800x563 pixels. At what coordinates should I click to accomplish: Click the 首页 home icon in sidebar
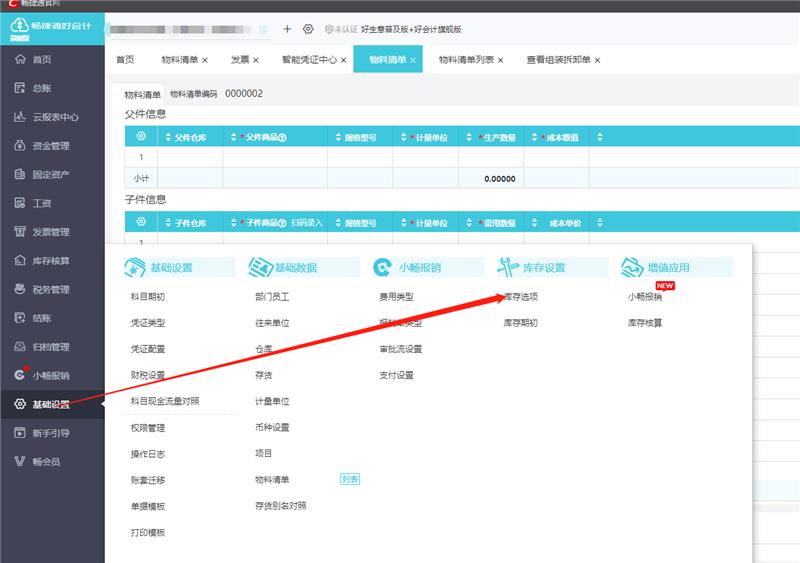tap(19, 60)
